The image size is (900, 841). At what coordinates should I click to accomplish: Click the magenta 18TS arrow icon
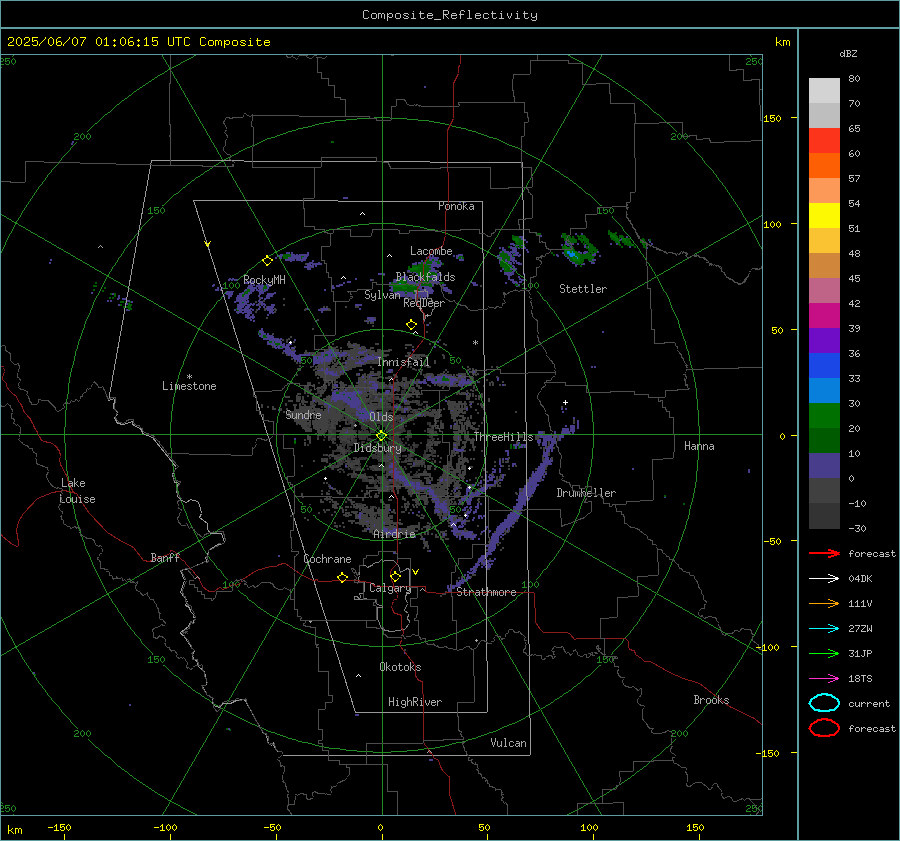pos(824,679)
